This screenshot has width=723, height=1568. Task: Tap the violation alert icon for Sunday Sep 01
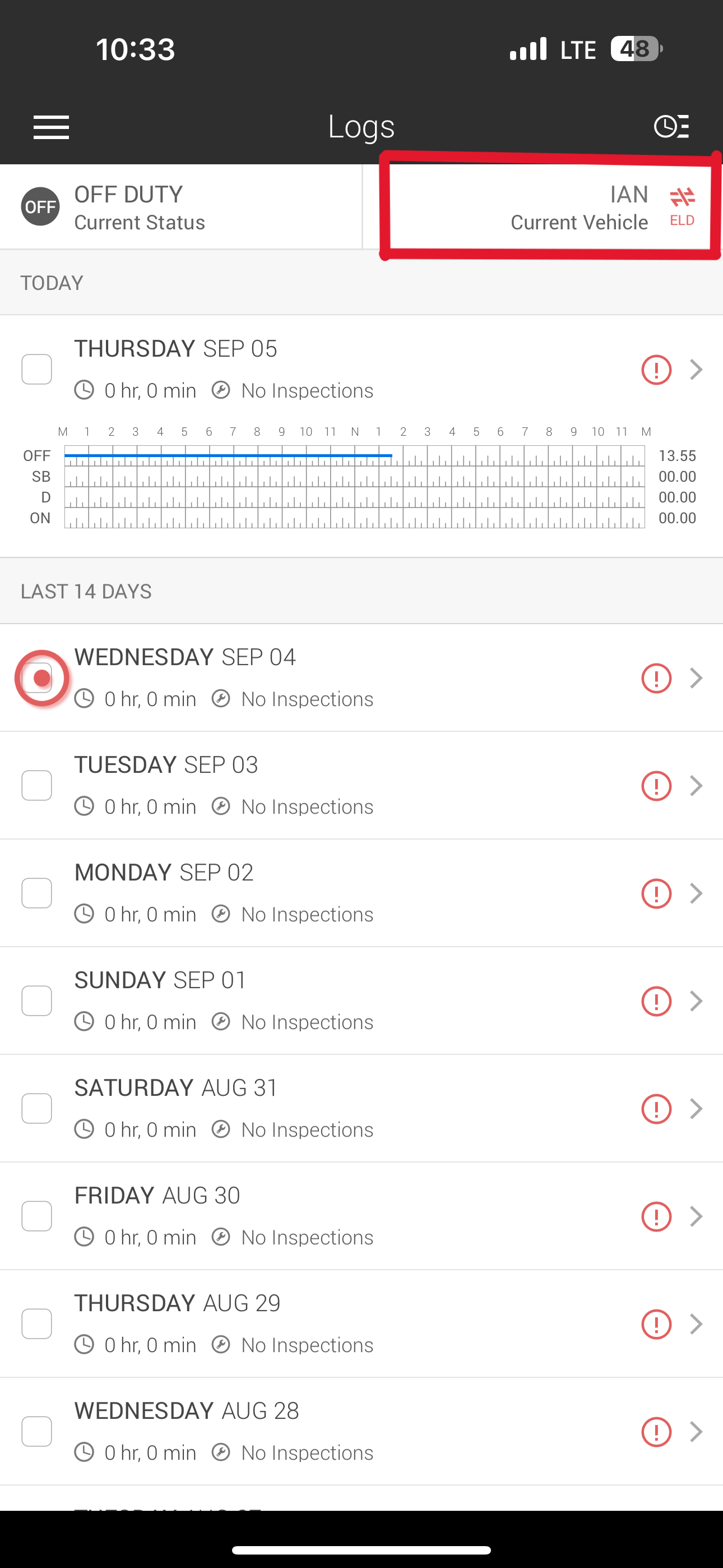[x=656, y=1001]
